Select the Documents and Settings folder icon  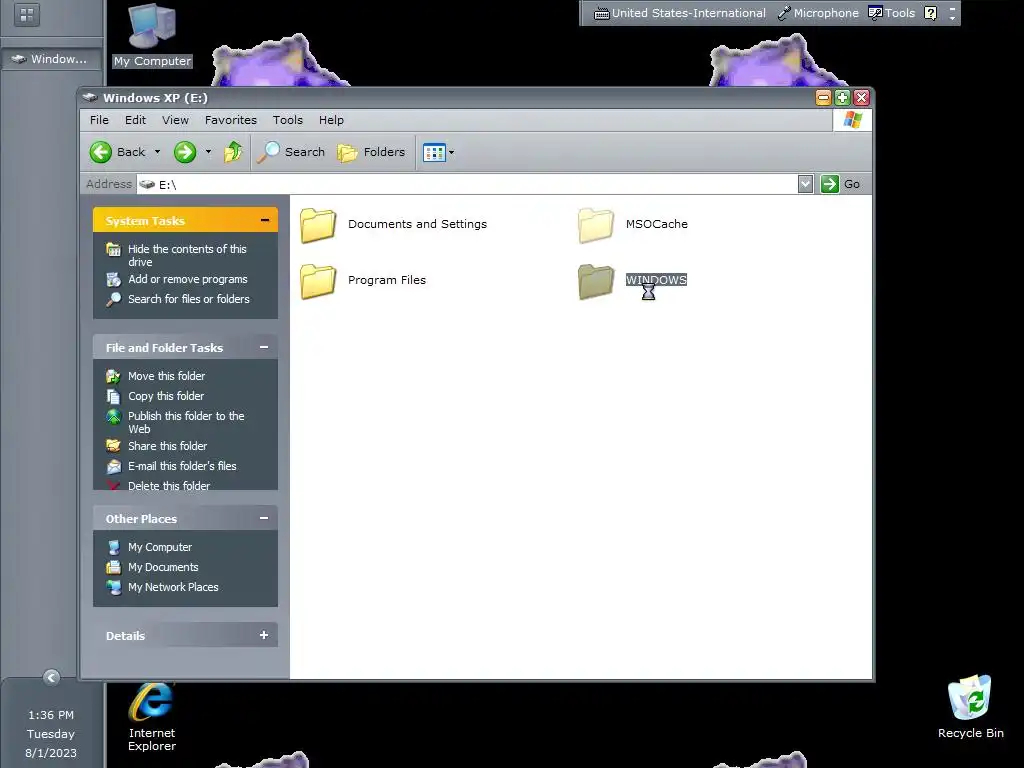click(318, 225)
